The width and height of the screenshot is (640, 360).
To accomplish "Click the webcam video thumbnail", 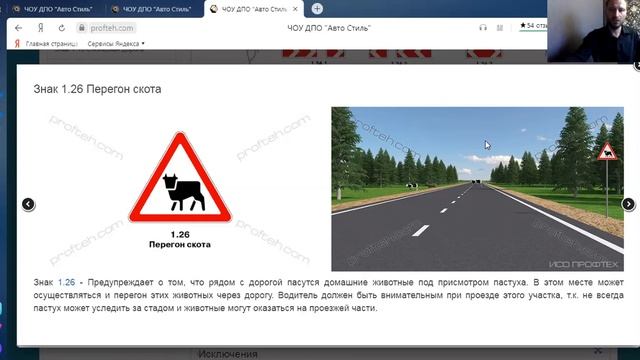I will (593, 31).
